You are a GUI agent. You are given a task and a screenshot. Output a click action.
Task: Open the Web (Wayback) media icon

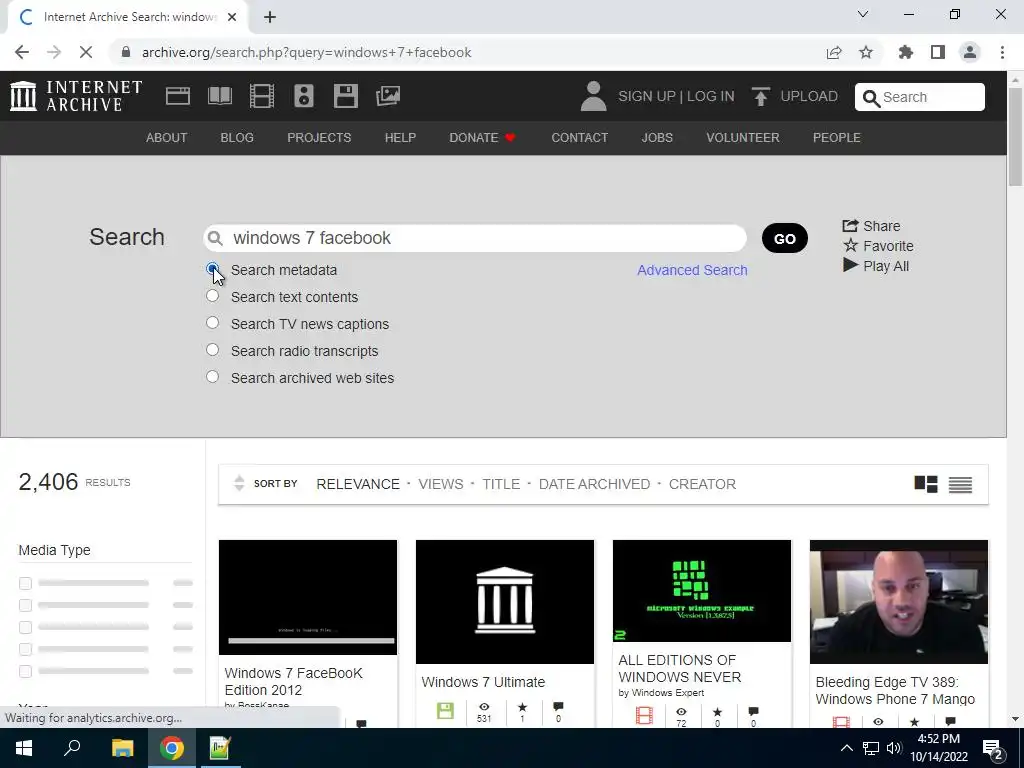click(x=178, y=96)
